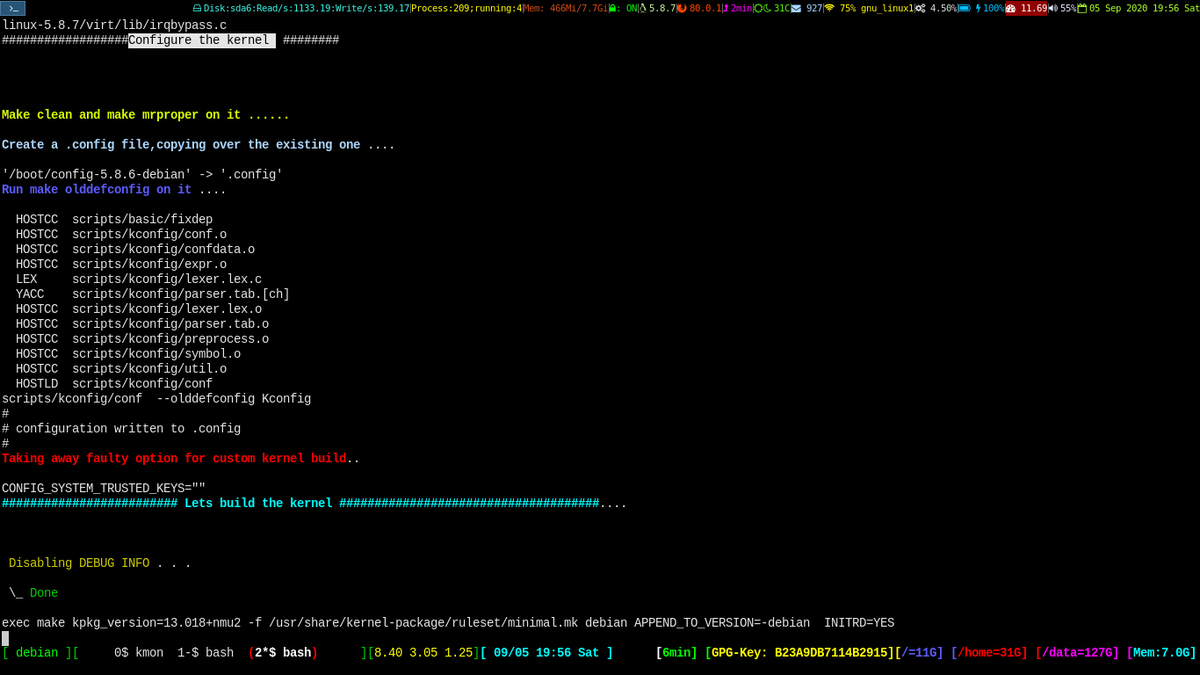Click the CPU gears icon beside 4.50%

pos(920,8)
